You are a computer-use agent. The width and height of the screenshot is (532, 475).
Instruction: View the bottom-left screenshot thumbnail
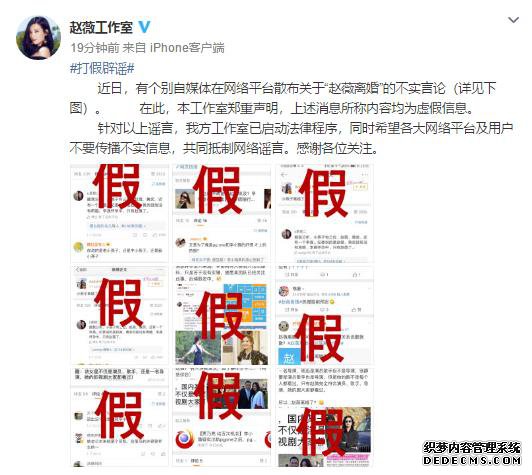pos(119,418)
